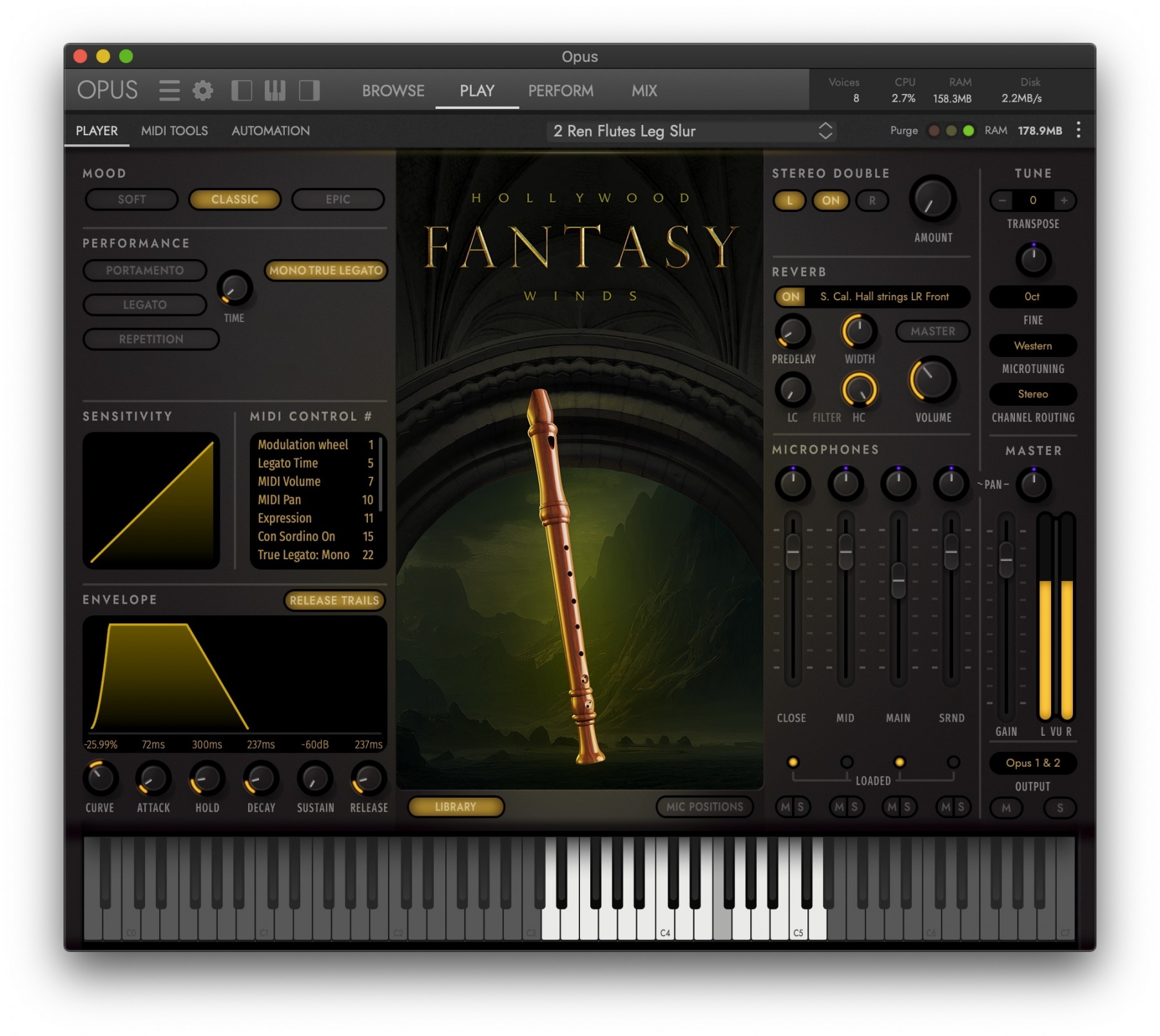Open the settings gear
This screenshot has height=1036, width=1160.
(x=203, y=90)
